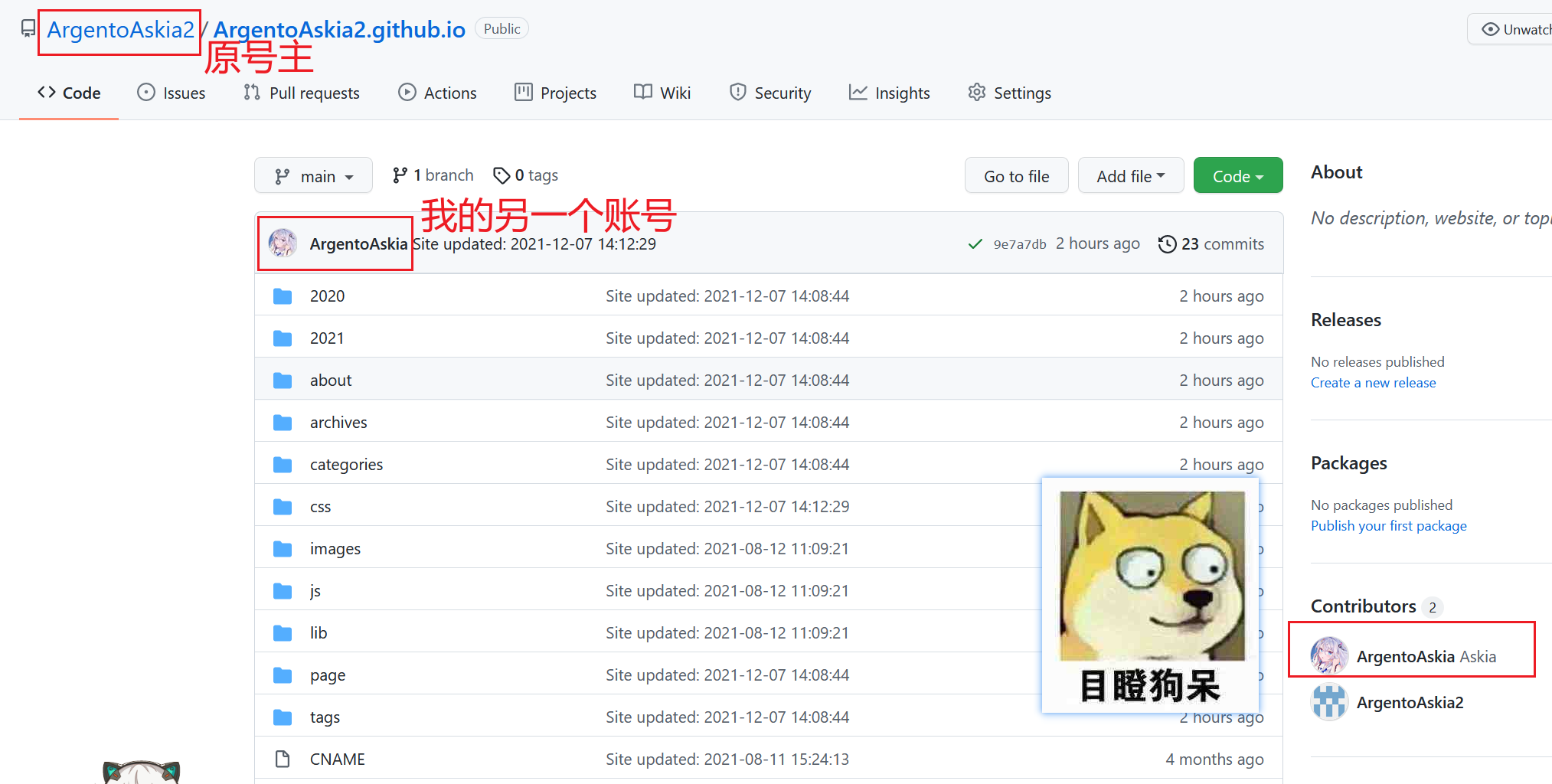
Task: Click folder icon beside 2021
Action: tap(283, 338)
